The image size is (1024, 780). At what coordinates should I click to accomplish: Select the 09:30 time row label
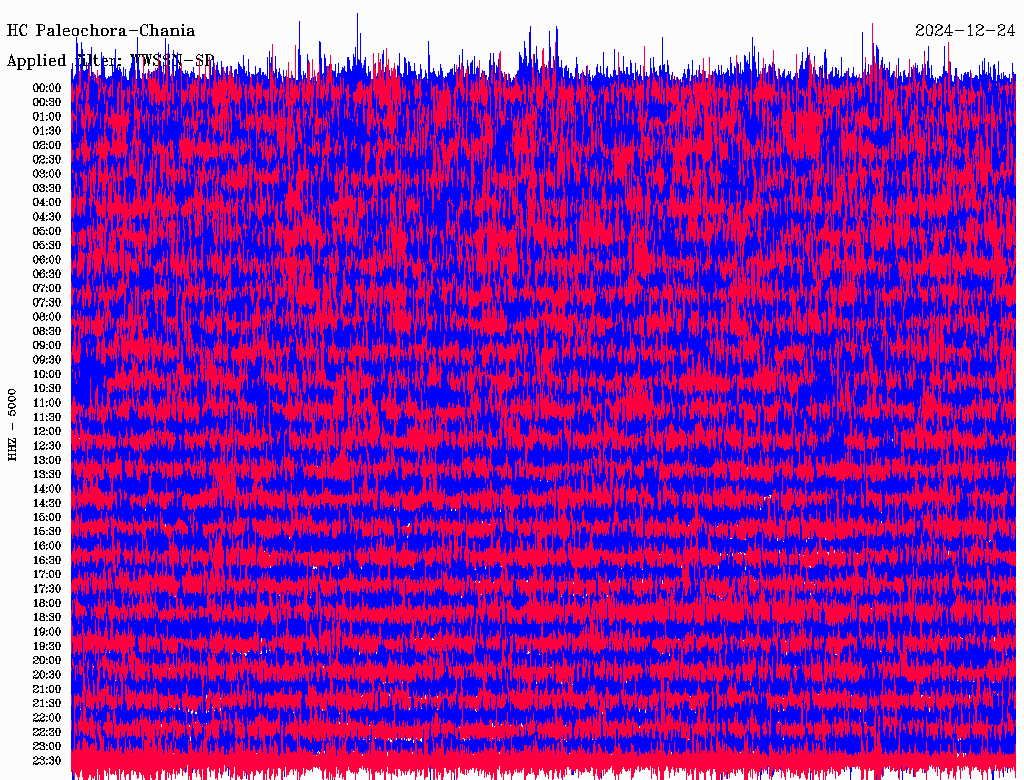coord(47,361)
